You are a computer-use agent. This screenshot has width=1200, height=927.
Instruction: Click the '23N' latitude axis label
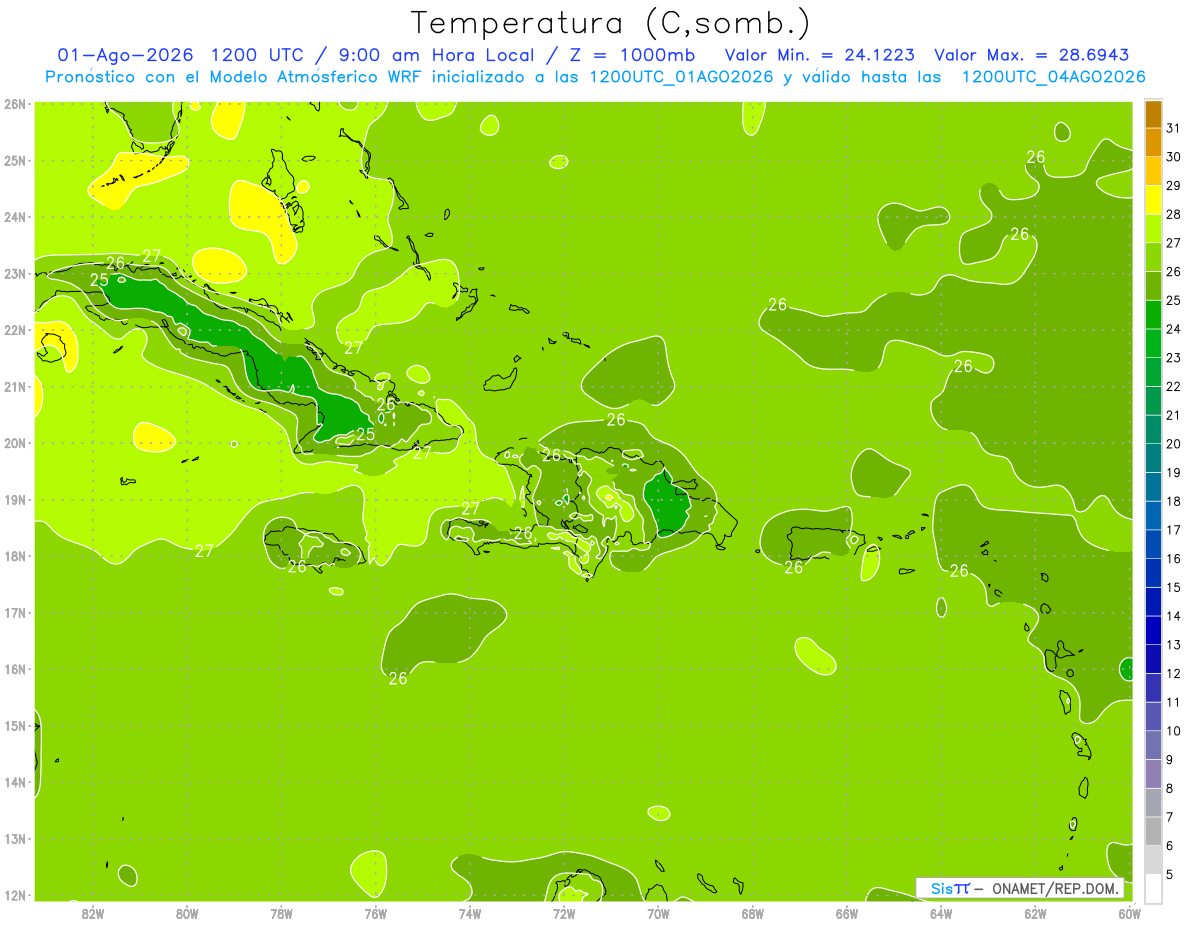click(15, 273)
